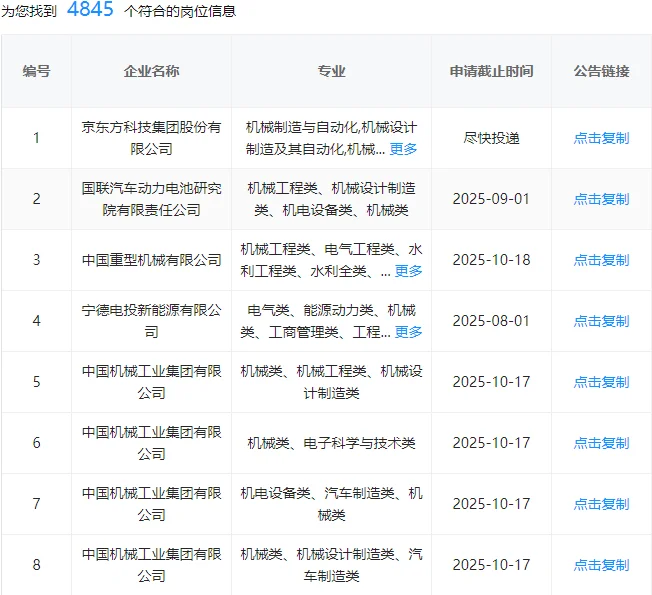Screen dimensions: 652x595
Task: Click the deadline 2025-08-01
Action: 491,321
